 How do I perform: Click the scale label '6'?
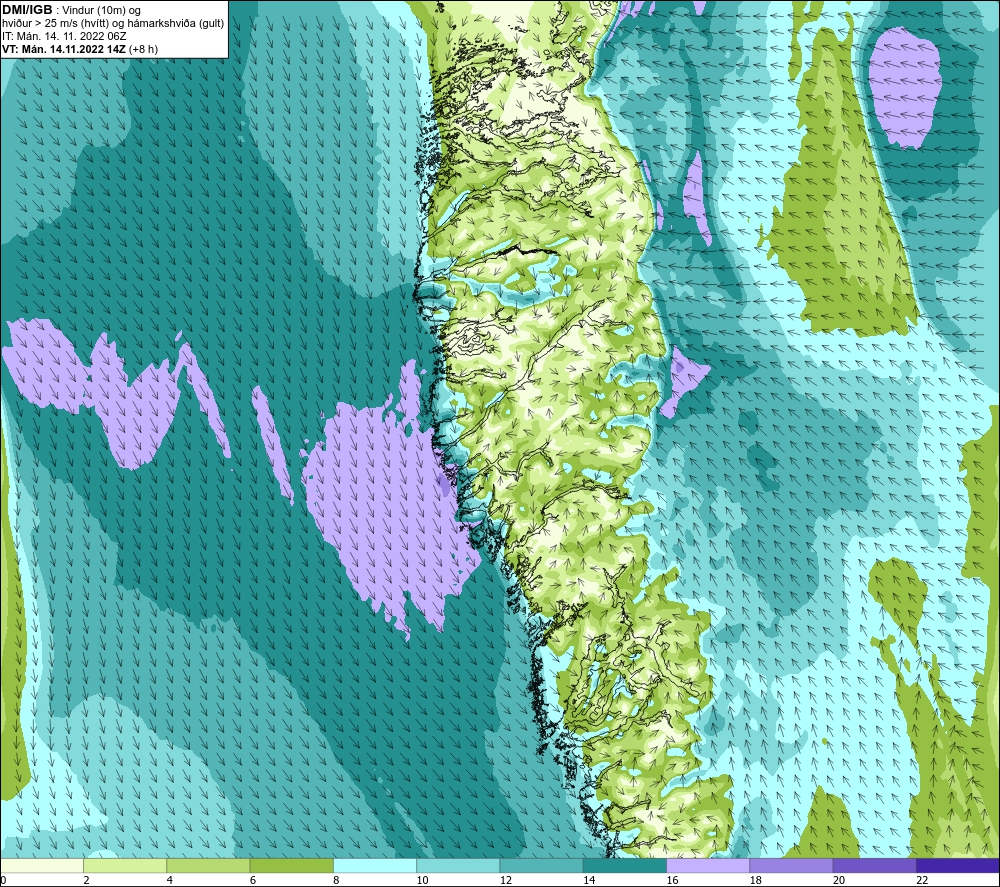pyautogui.click(x=253, y=881)
